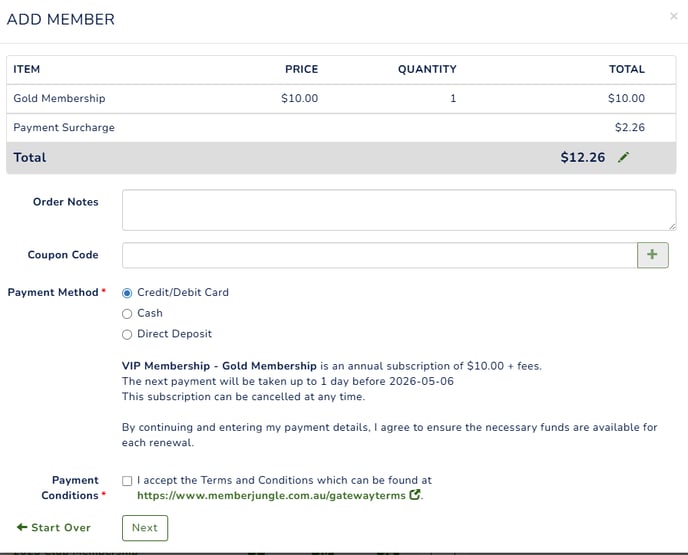688x555 pixels.
Task: Click the Payment Surcharge row
Action: point(341,128)
